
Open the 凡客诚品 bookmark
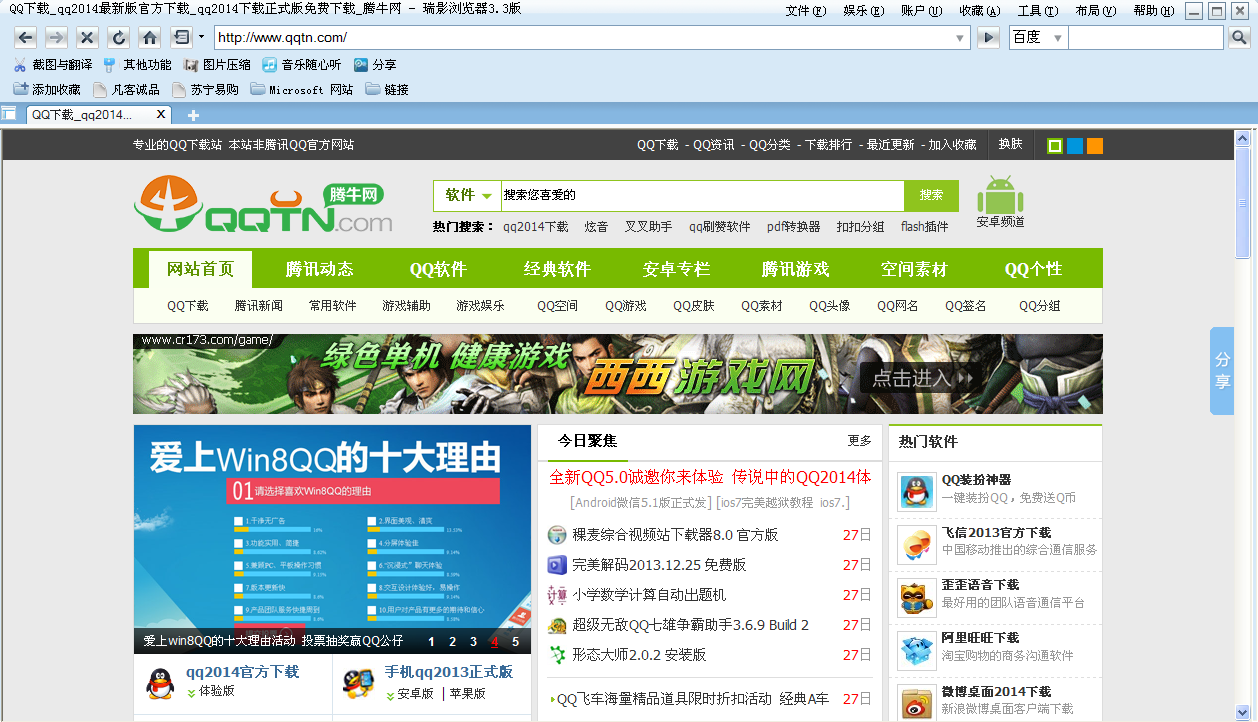[x=125, y=90]
